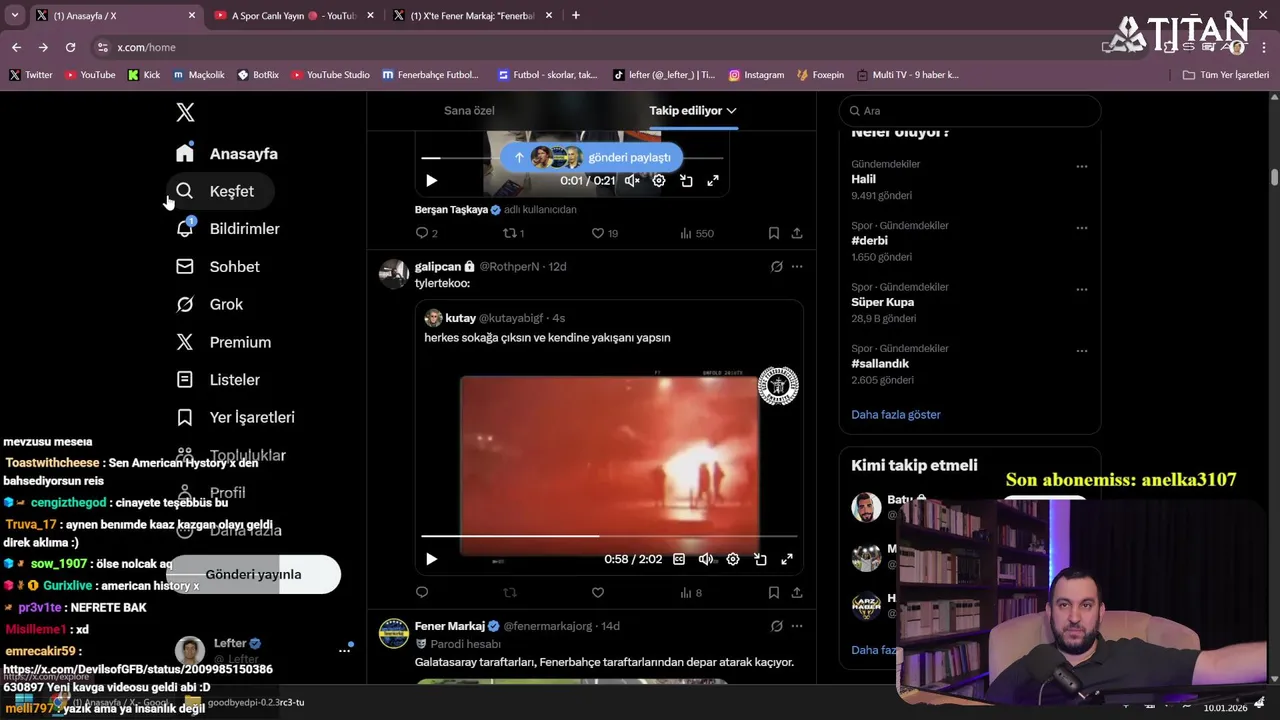This screenshot has height=720, width=1280.
Task: Open Listeler lists page
Action: 218,380
